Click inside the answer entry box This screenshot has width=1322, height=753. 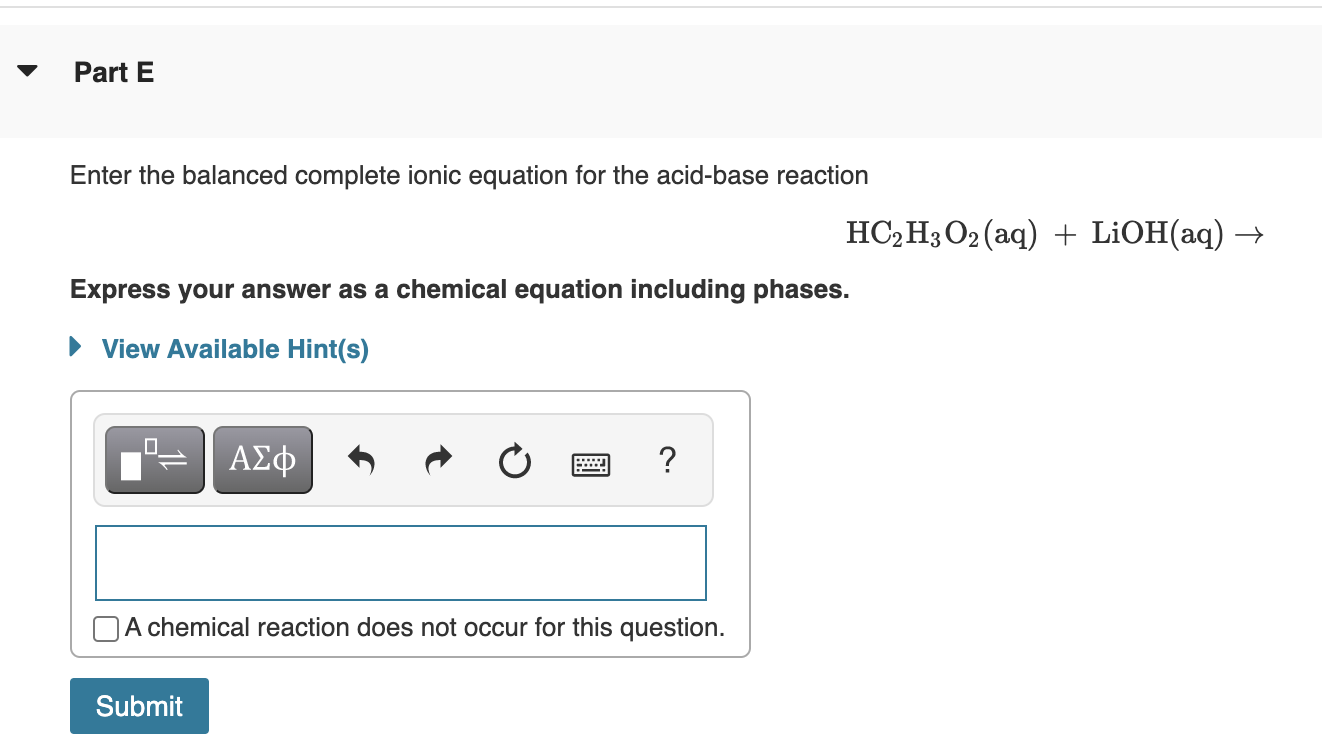[400, 562]
